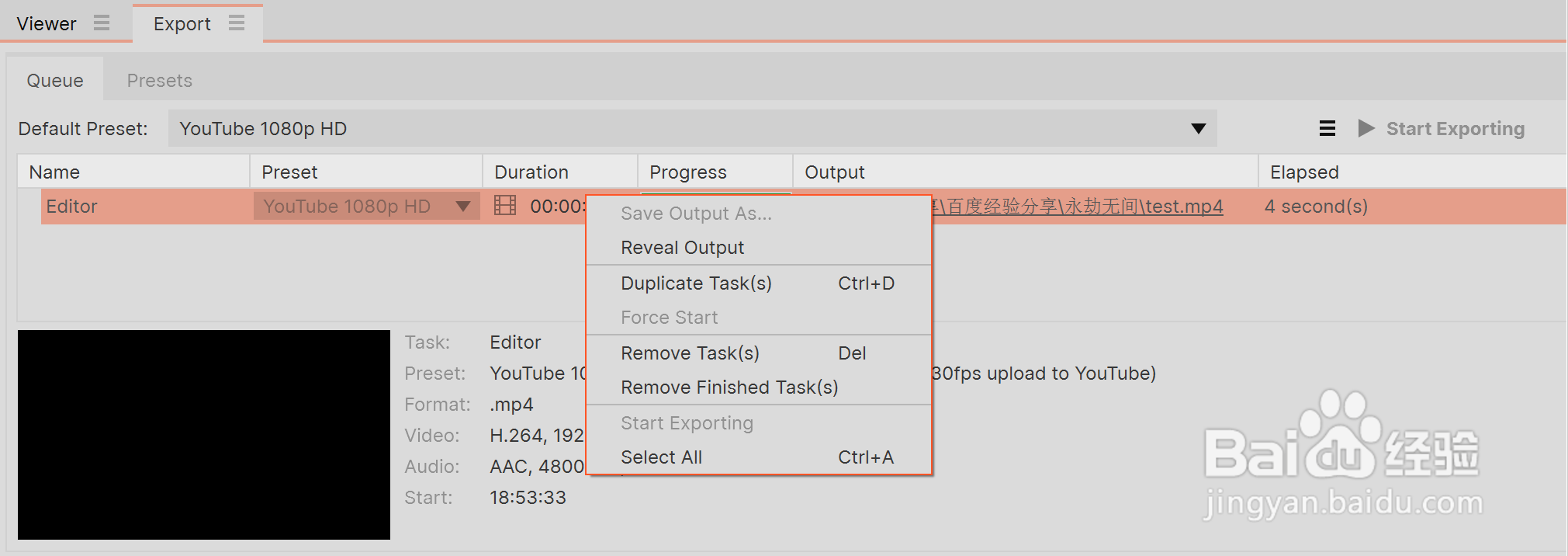Click the Start Exporting button label
Viewport: 1568px width, 556px height.
click(x=1456, y=129)
